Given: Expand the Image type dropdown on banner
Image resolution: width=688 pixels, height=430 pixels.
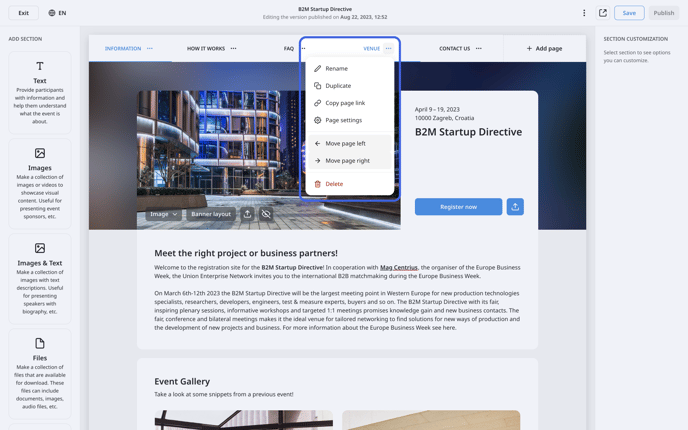Looking at the screenshot, I should [164, 214].
